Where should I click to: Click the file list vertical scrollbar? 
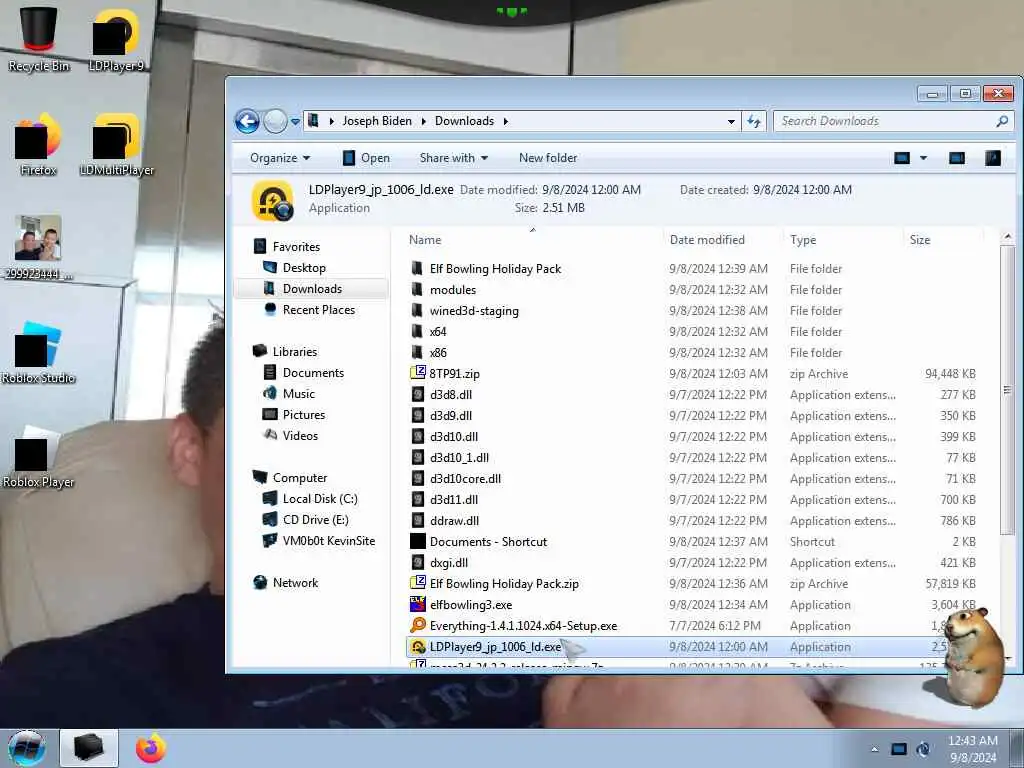pos(1007,389)
